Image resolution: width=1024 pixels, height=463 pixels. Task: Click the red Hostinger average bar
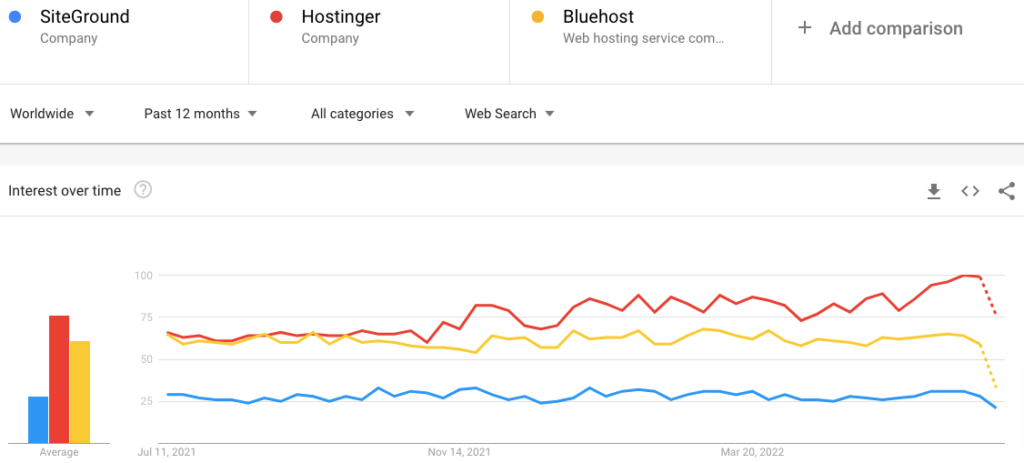59,379
